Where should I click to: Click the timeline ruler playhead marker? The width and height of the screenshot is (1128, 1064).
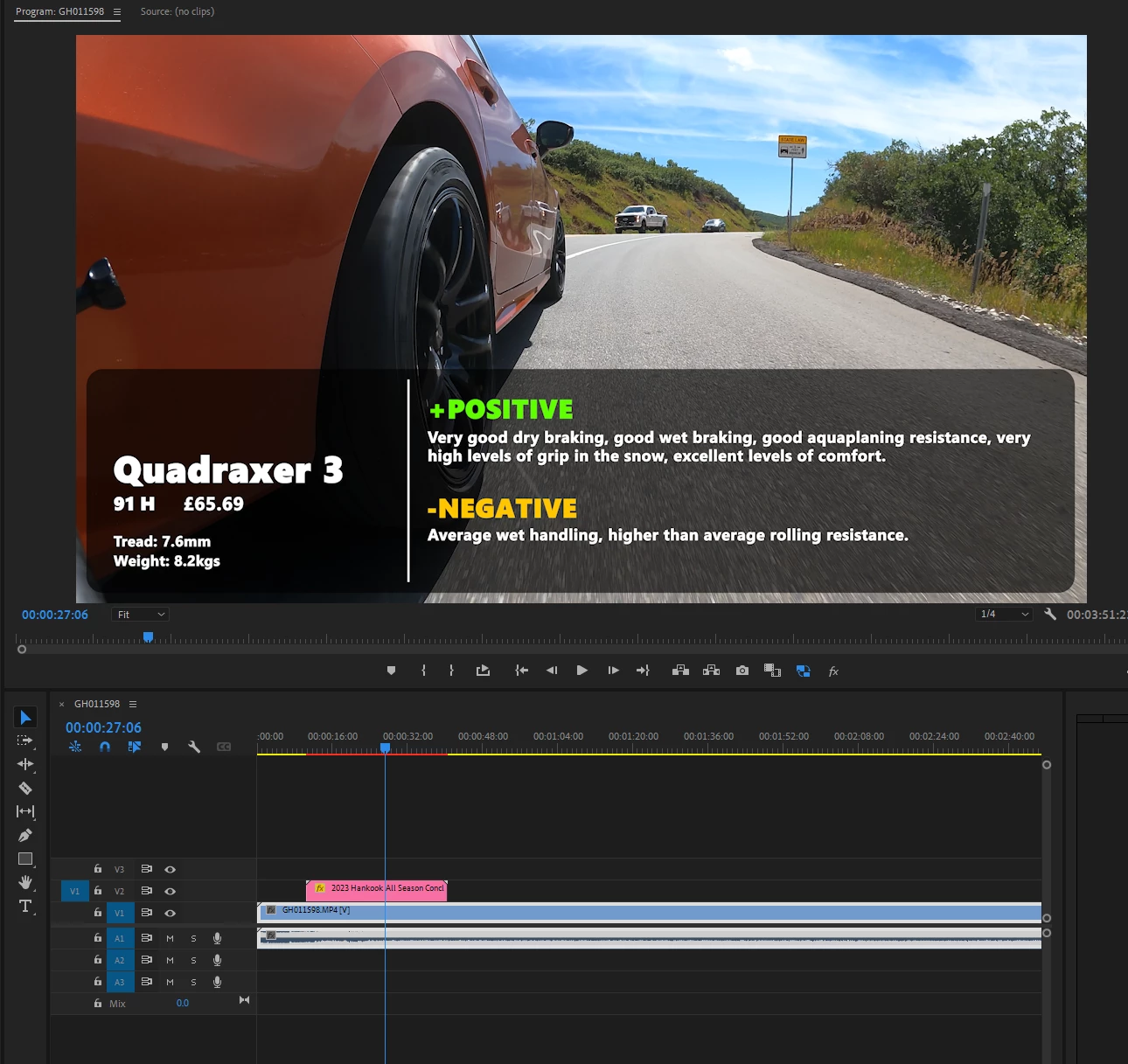coord(385,748)
